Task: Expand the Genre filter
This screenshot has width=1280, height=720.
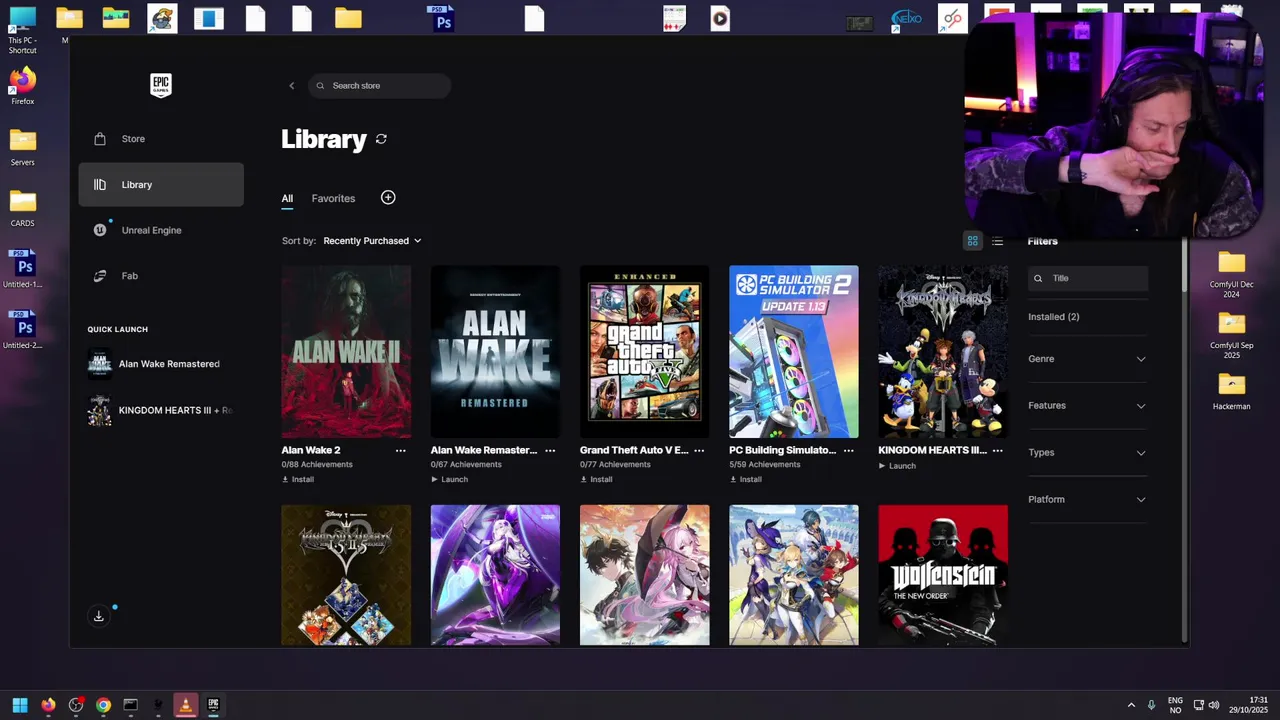Action: click(1087, 359)
